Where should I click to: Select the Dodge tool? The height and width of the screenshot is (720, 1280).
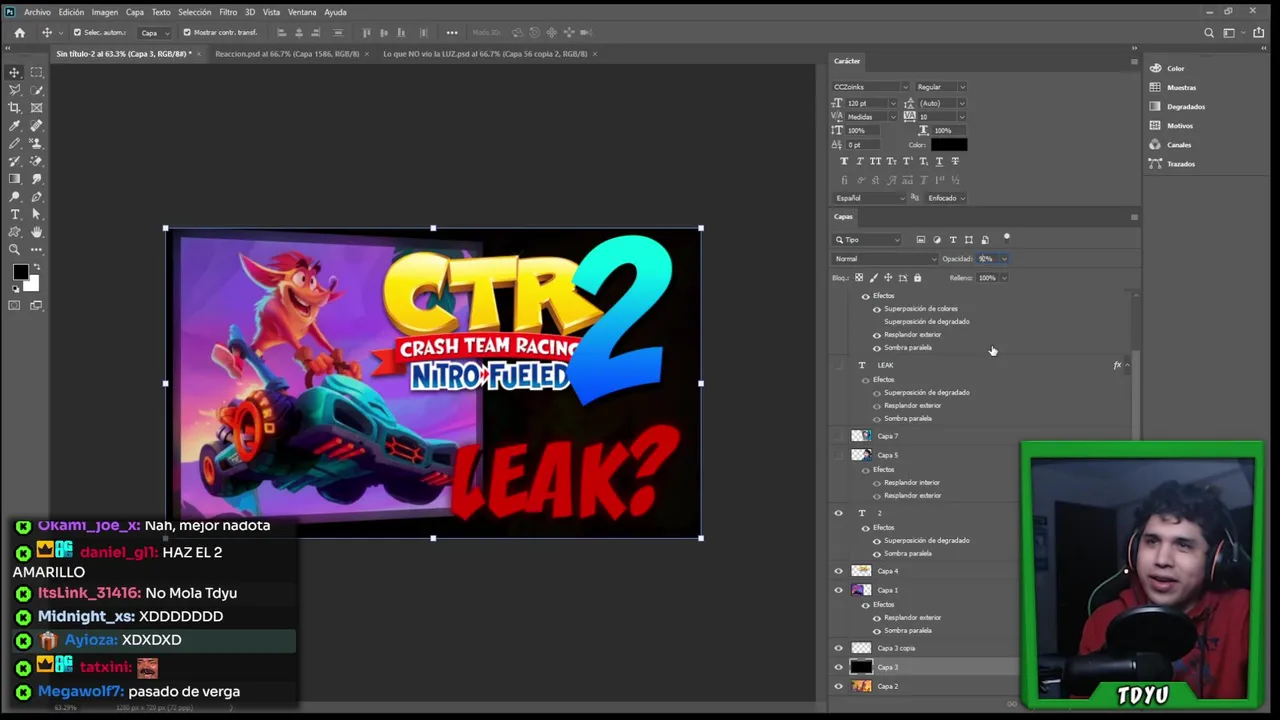tap(15, 197)
